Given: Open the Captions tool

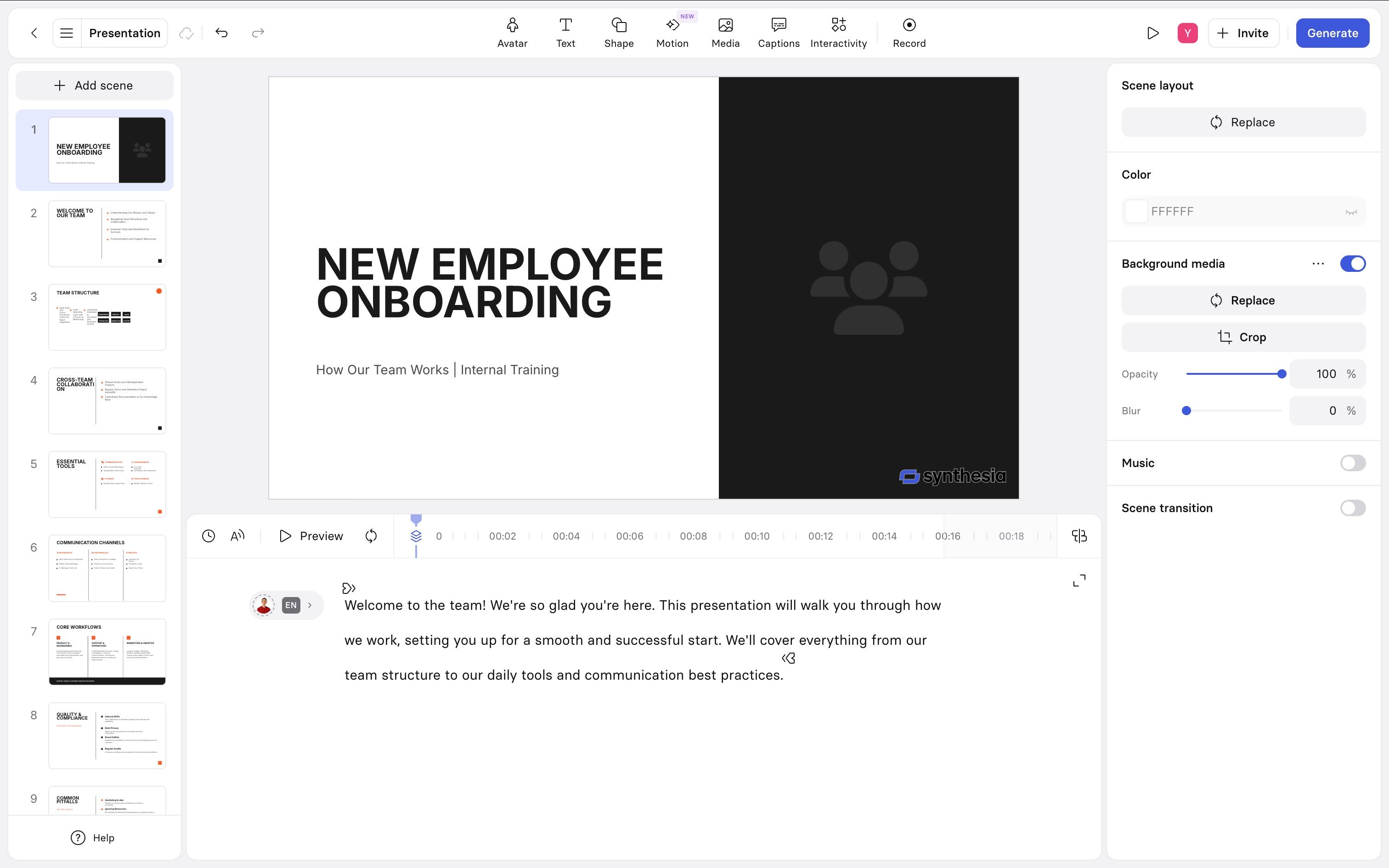Looking at the screenshot, I should point(778,33).
